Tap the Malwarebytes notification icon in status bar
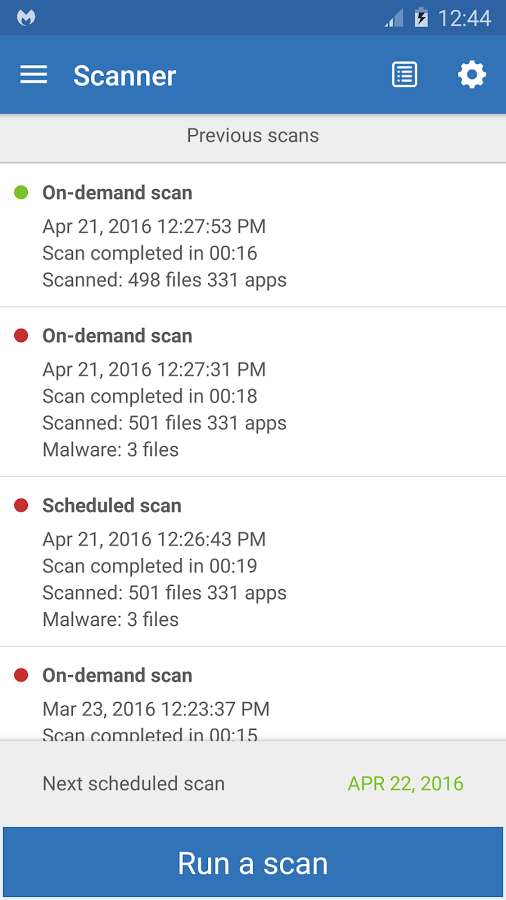 pyautogui.click(x=26, y=17)
